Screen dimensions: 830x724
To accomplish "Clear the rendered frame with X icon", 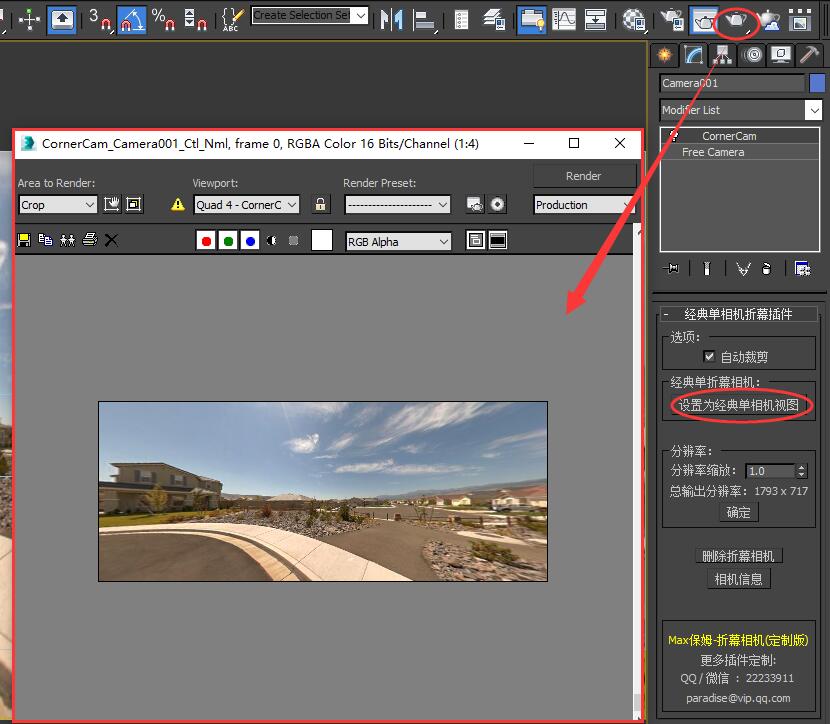I will [112, 240].
